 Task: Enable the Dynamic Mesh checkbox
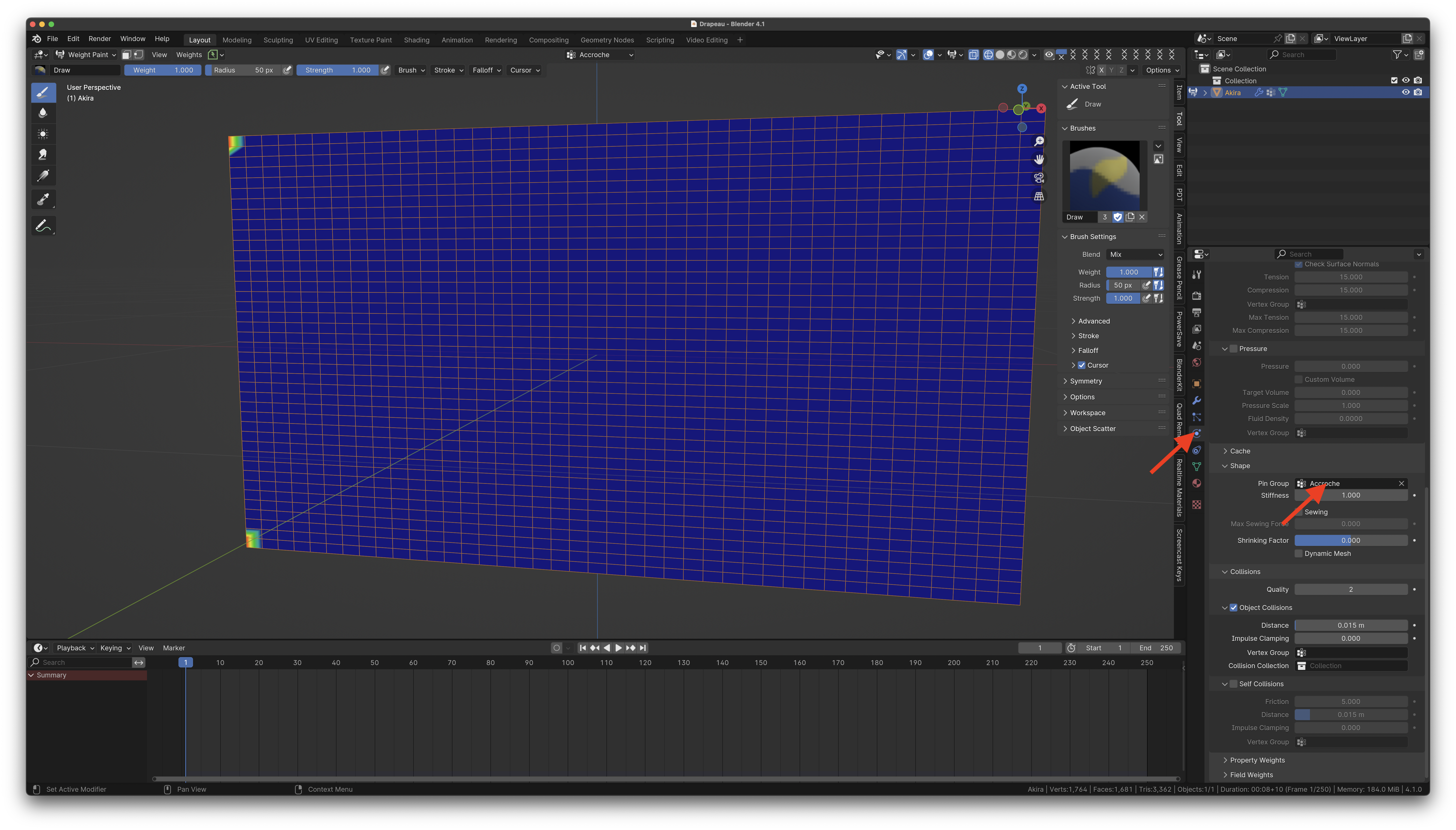[x=1299, y=554]
